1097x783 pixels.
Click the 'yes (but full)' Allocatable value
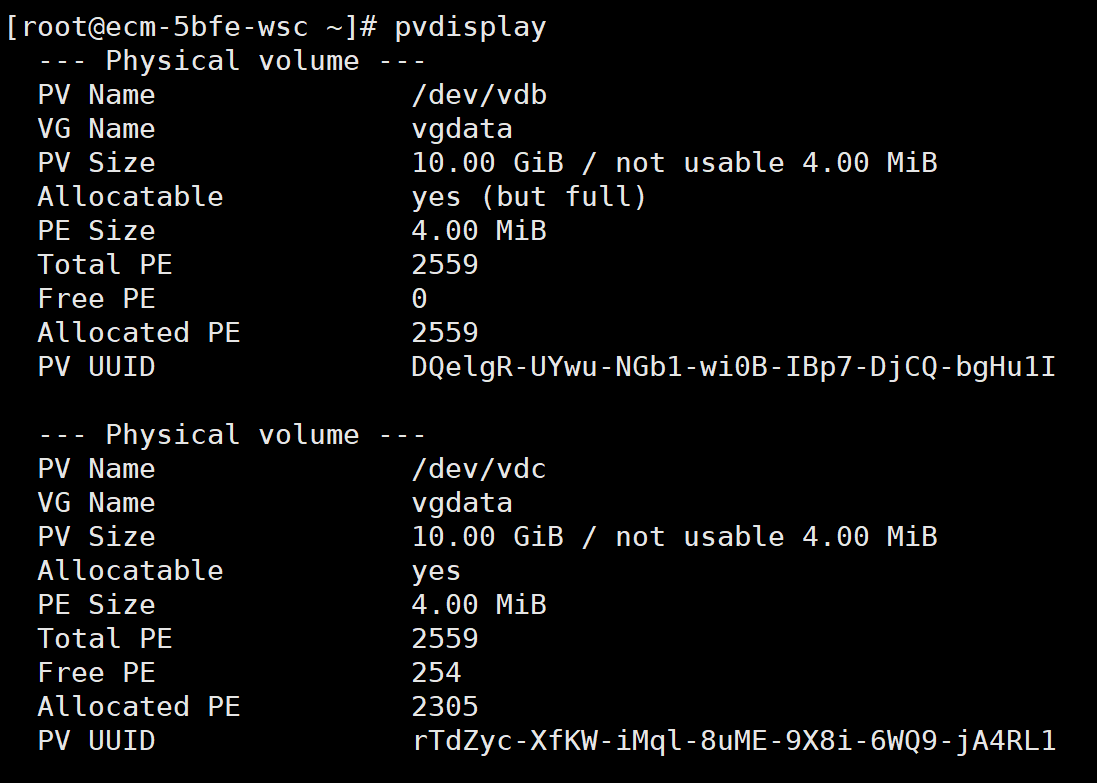point(529,197)
